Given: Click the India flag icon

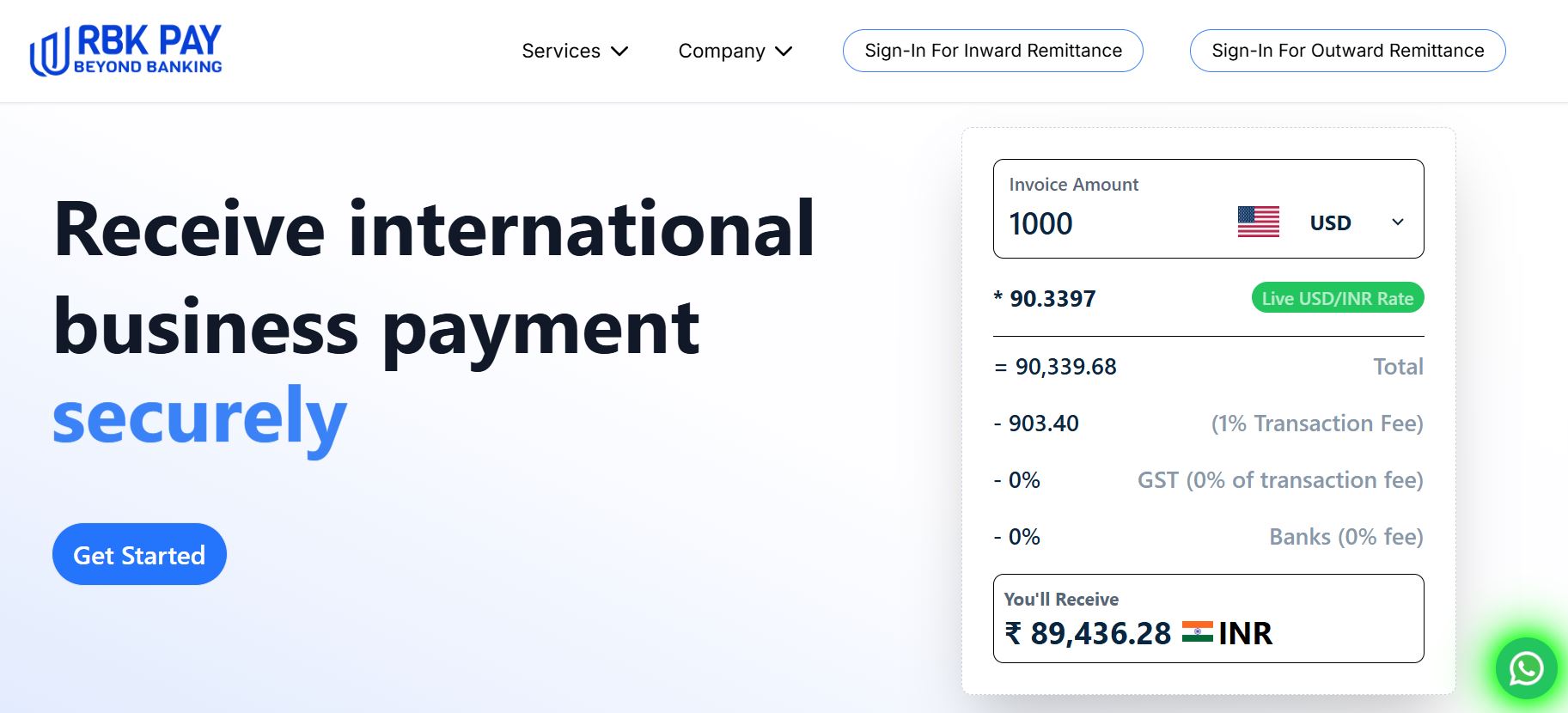Looking at the screenshot, I should pos(1197,632).
